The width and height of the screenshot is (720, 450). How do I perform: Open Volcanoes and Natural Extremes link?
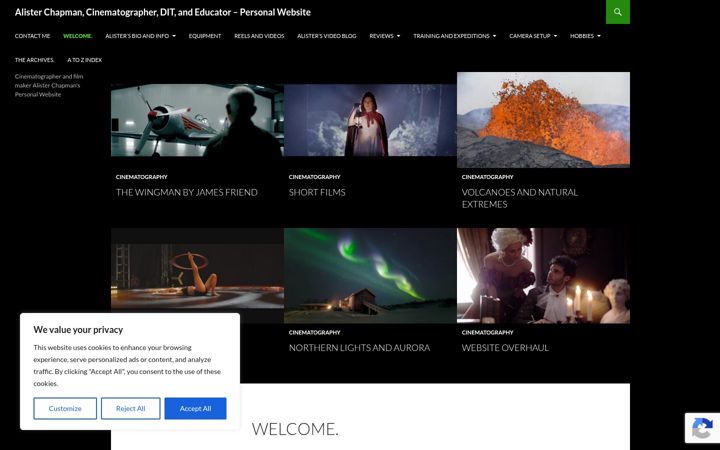520,198
